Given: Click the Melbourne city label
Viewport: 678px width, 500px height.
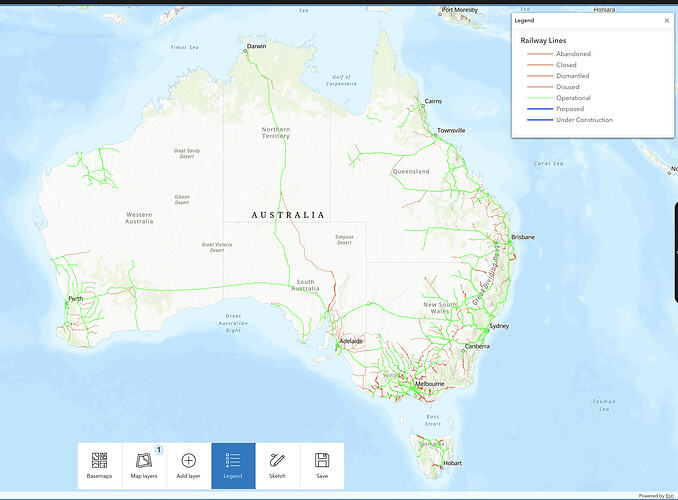Looking at the screenshot, I should pos(429,384).
